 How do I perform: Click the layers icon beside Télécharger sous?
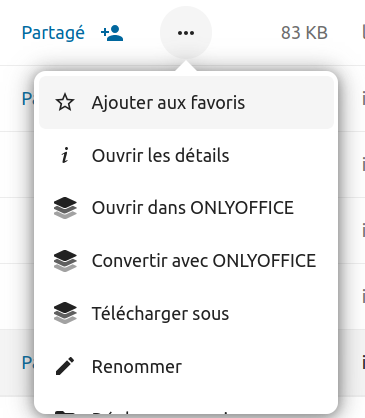[x=65, y=313]
